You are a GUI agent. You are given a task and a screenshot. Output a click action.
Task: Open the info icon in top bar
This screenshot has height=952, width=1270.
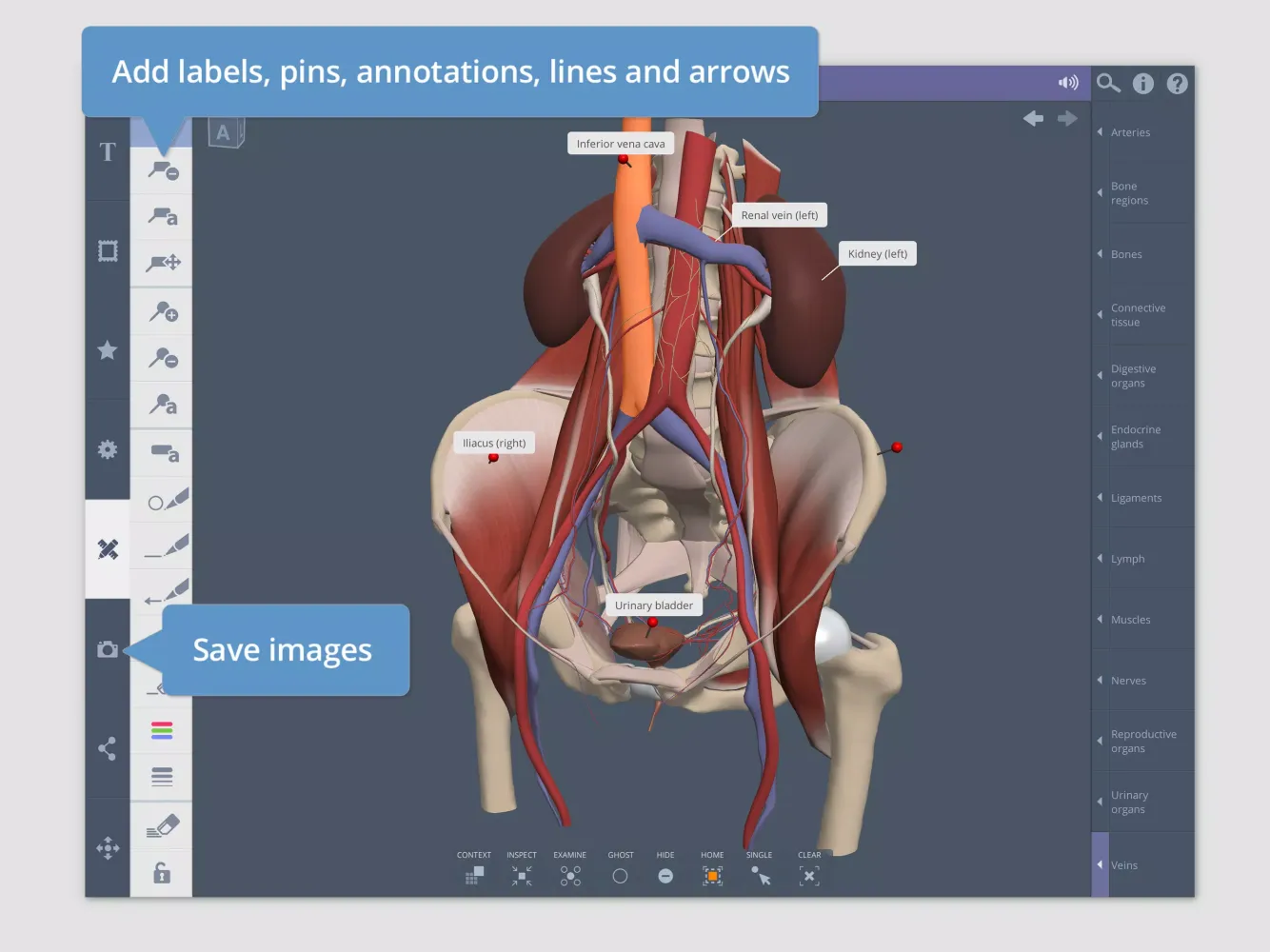click(x=1142, y=84)
